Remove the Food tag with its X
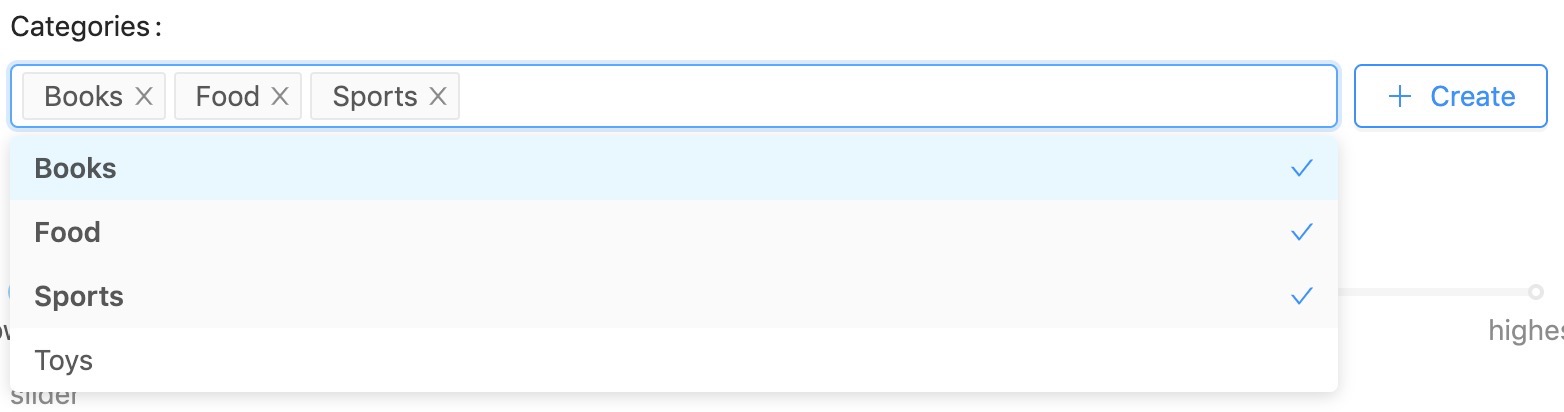This screenshot has width=1564, height=412. click(x=280, y=96)
